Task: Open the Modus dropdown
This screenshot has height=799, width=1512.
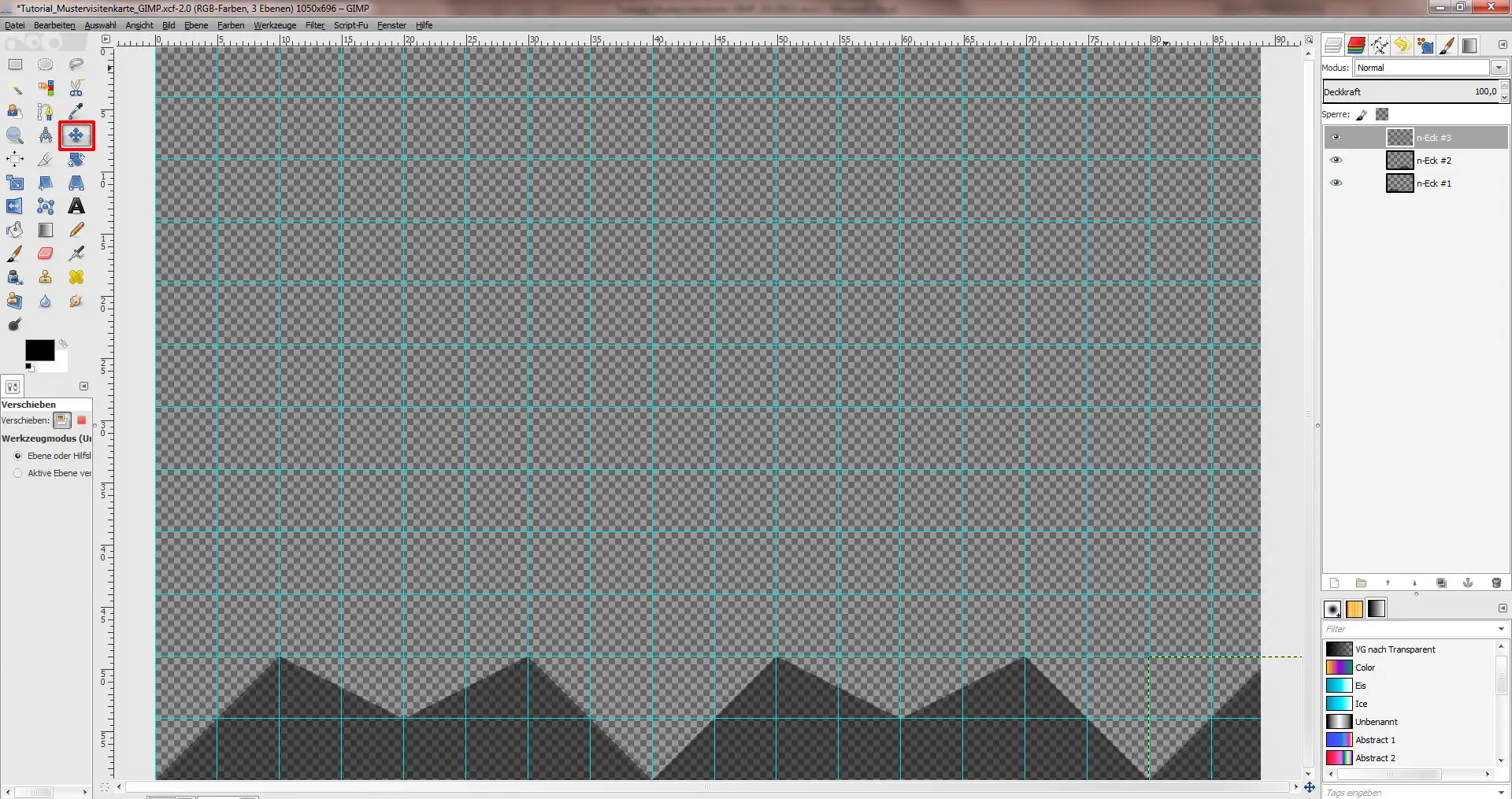Action: pyautogui.click(x=1499, y=68)
